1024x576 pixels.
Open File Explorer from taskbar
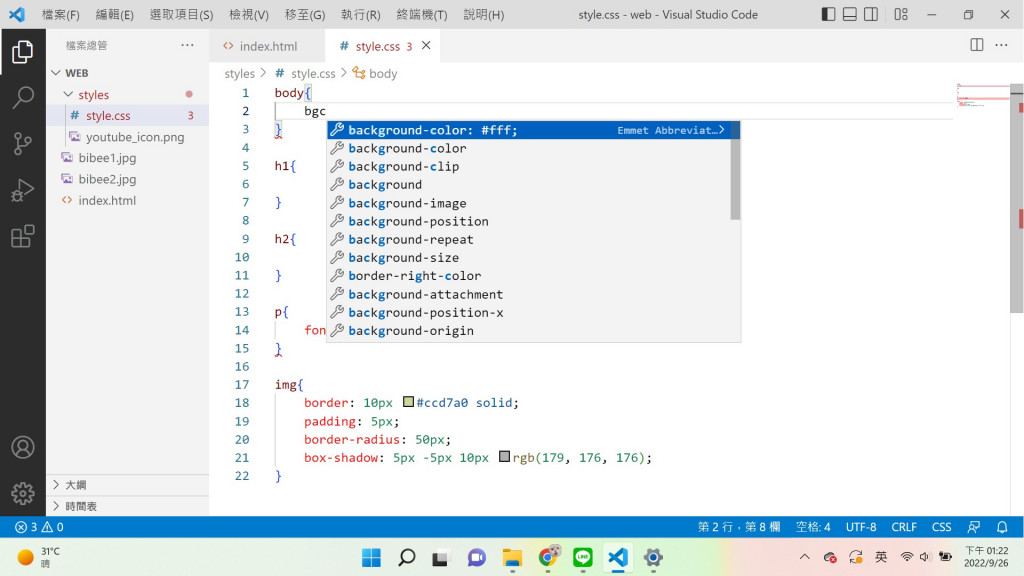[x=512, y=558]
